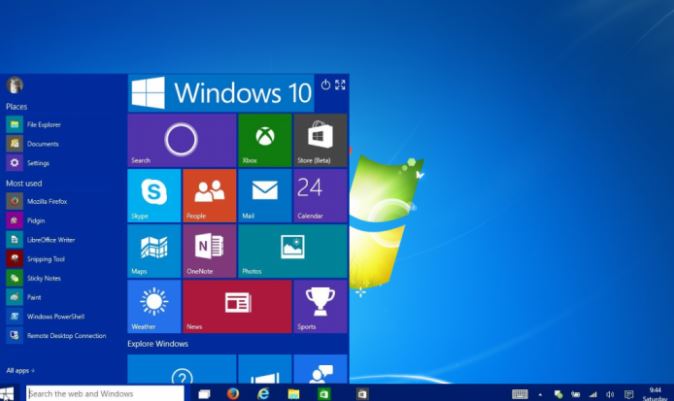Open the Calendar tile showing 24

320,196
